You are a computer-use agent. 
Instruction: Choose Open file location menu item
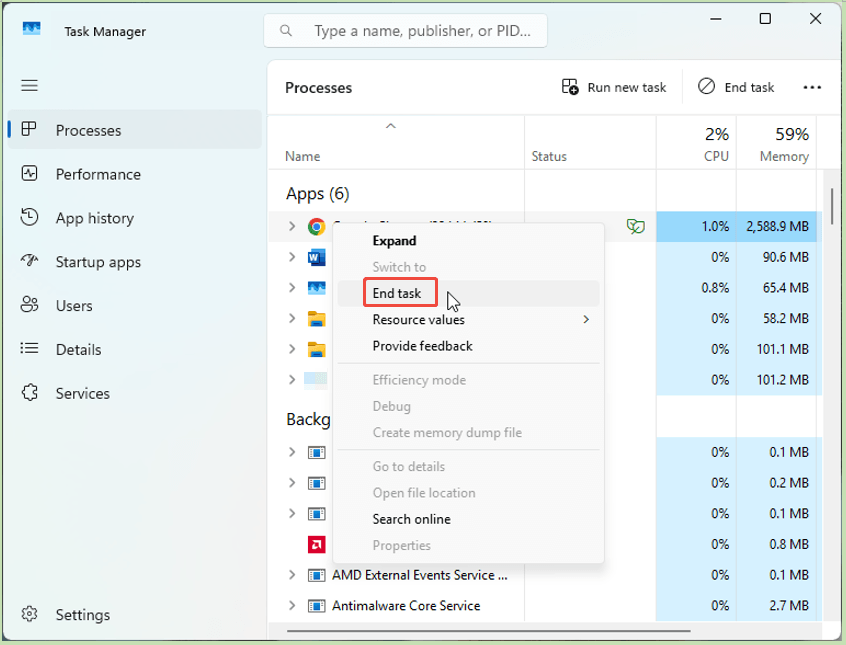pyautogui.click(x=468, y=493)
